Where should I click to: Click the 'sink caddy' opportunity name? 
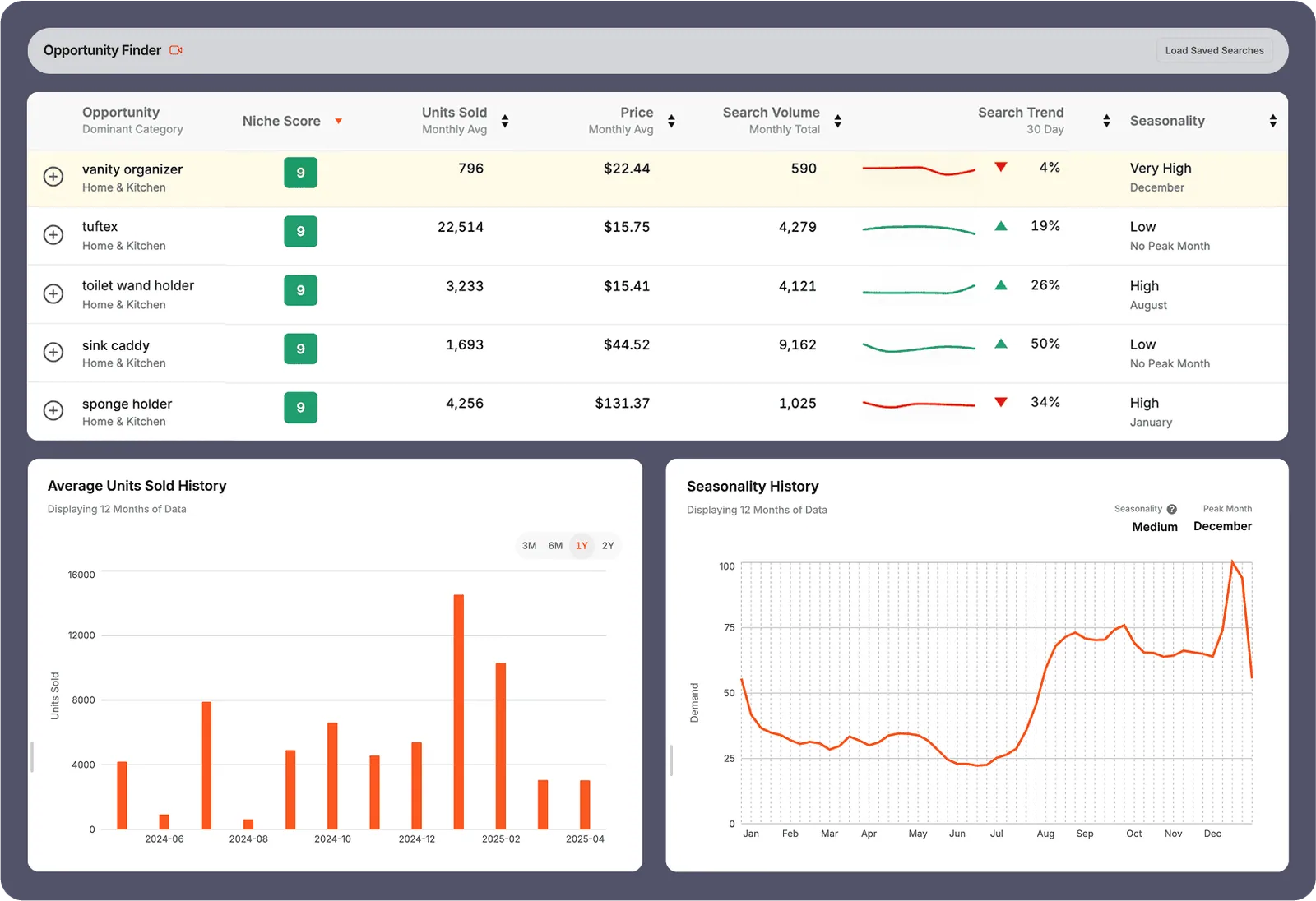pos(116,345)
